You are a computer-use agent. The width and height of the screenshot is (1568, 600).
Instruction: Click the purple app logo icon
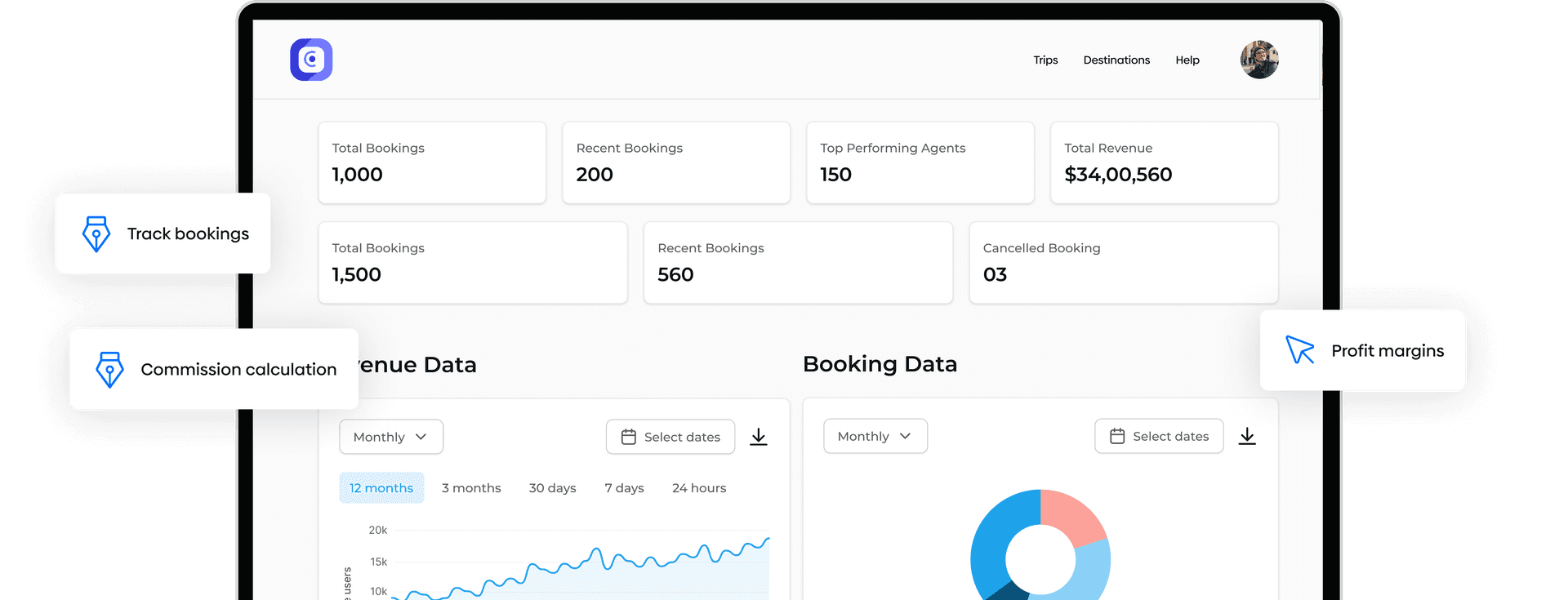click(311, 60)
